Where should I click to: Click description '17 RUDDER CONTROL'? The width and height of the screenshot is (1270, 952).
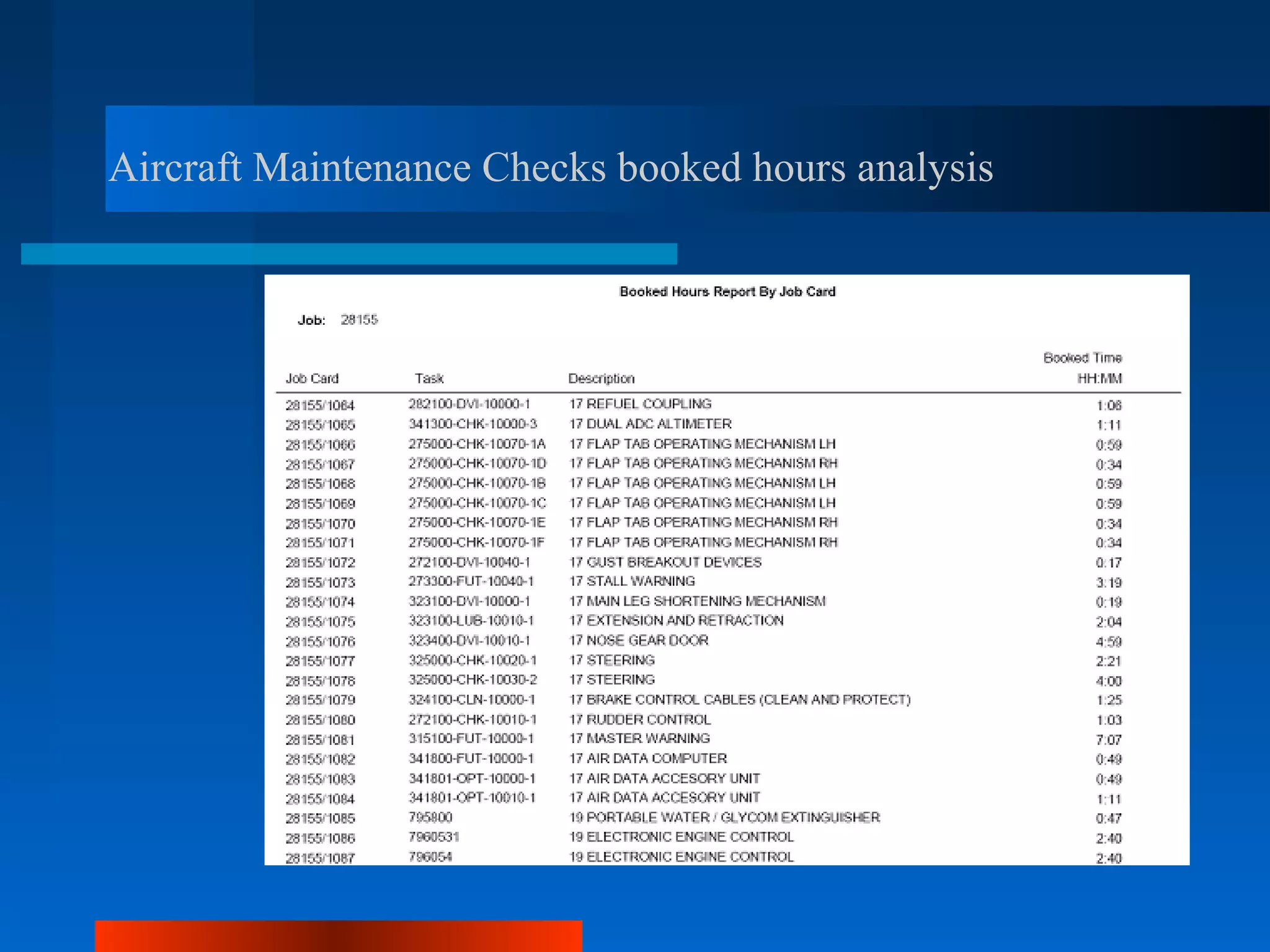tap(640, 720)
